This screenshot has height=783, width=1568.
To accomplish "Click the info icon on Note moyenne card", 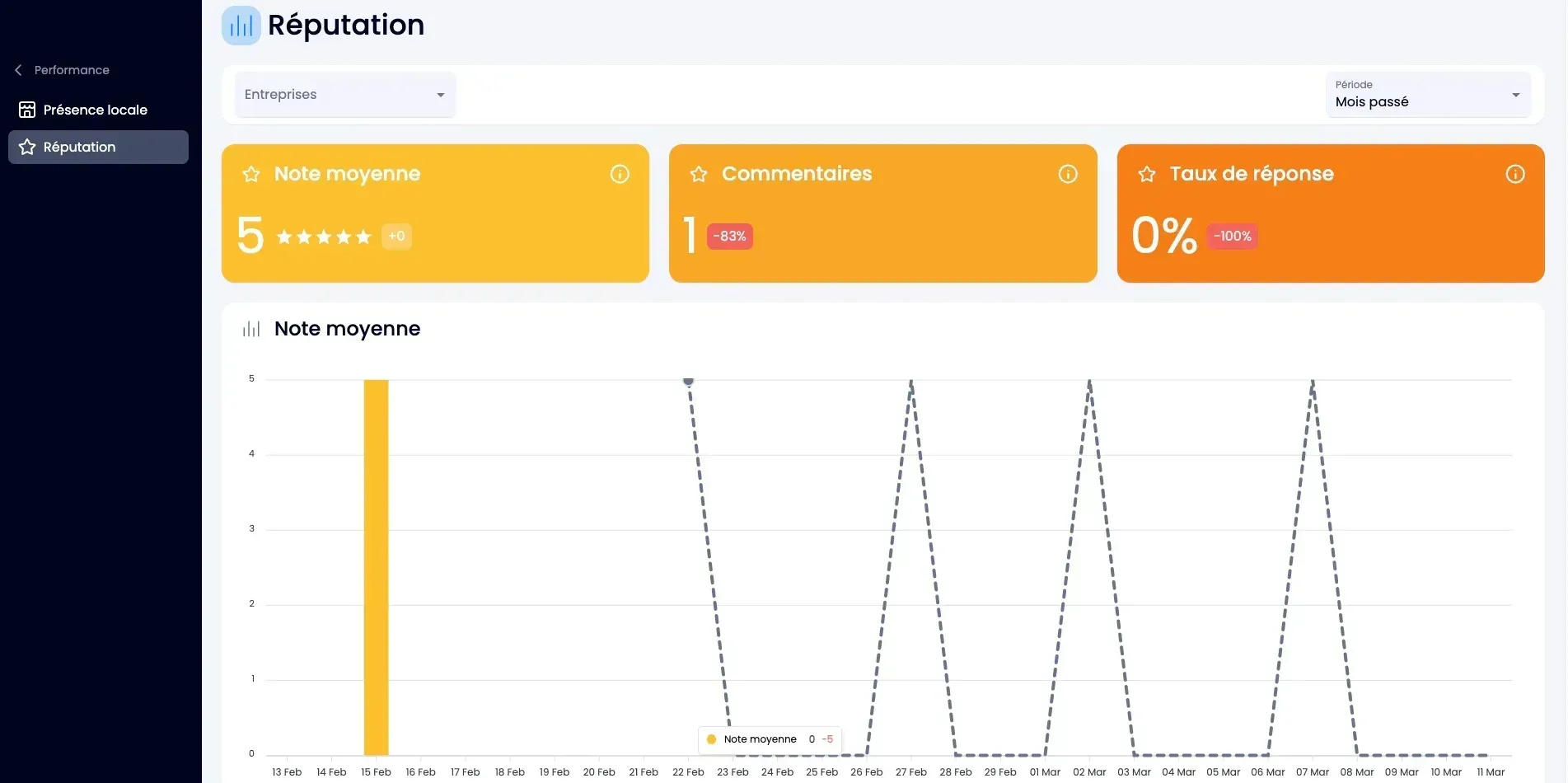I will 620,174.
